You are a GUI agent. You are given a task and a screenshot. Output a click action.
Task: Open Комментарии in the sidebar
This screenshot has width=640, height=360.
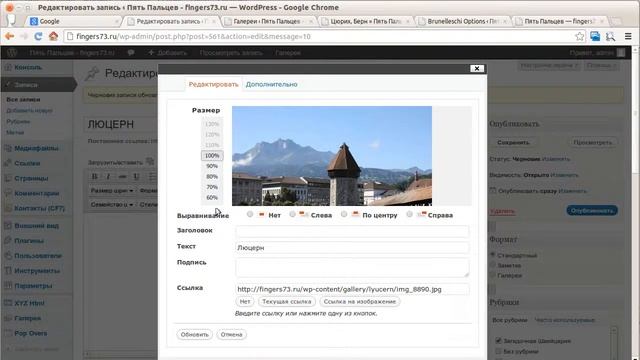click(36, 193)
